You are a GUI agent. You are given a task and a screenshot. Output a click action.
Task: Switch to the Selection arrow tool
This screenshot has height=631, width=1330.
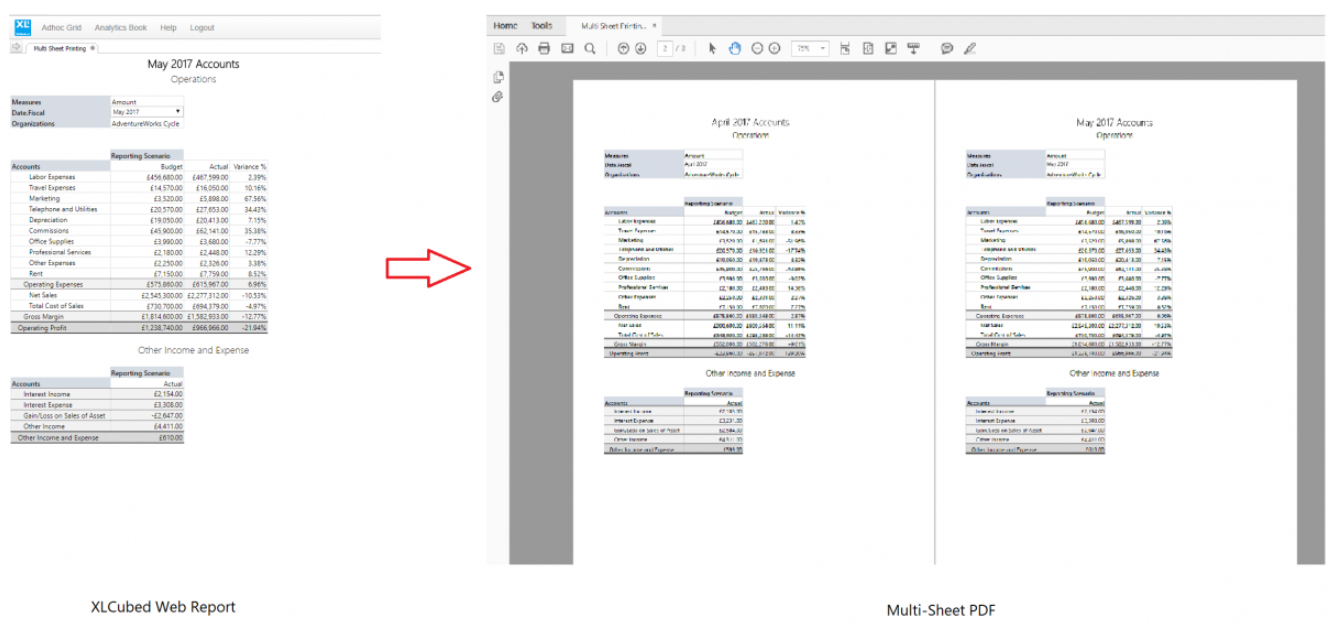tap(712, 48)
